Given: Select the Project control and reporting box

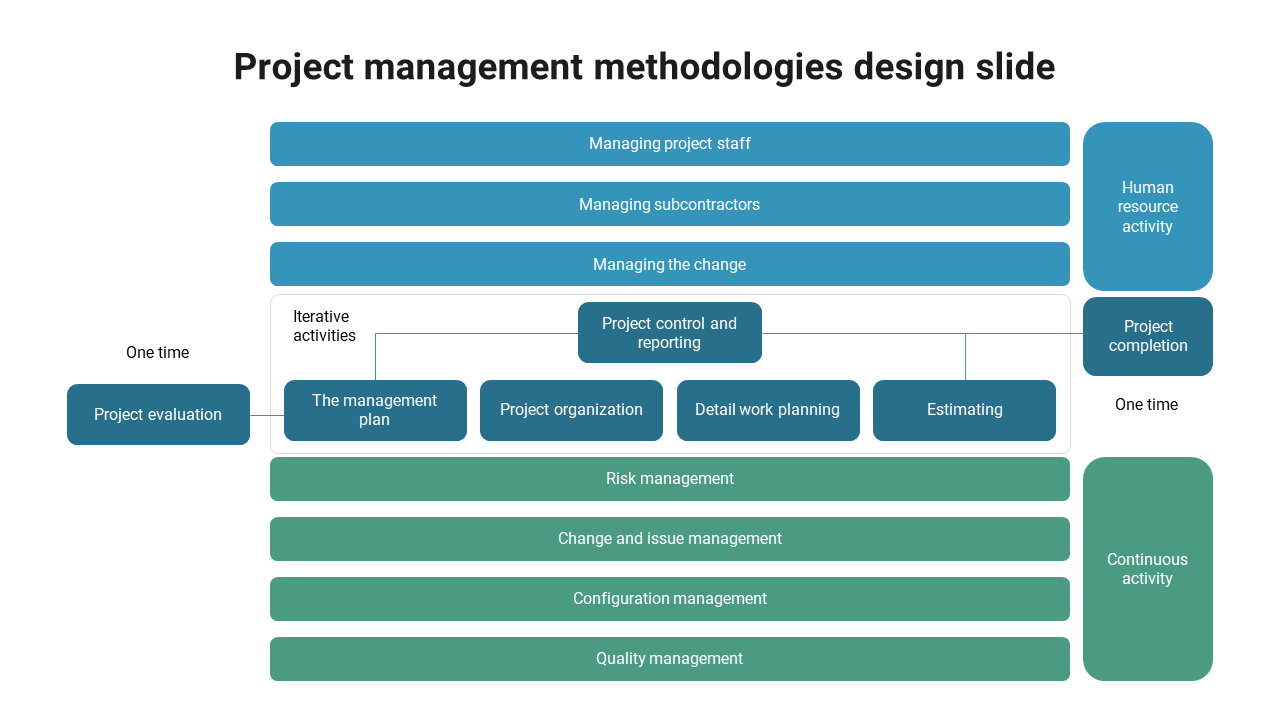Looking at the screenshot, I should [x=669, y=333].
